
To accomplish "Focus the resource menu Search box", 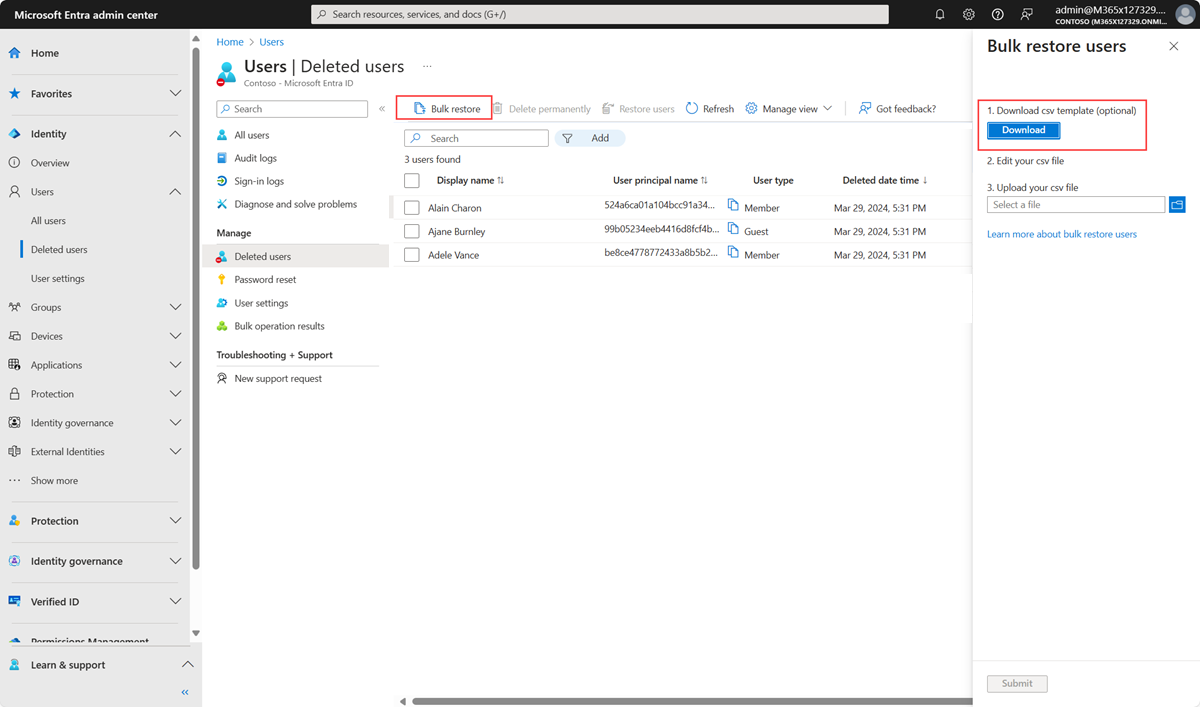I will pyautogui.click(x=292, y=108).
